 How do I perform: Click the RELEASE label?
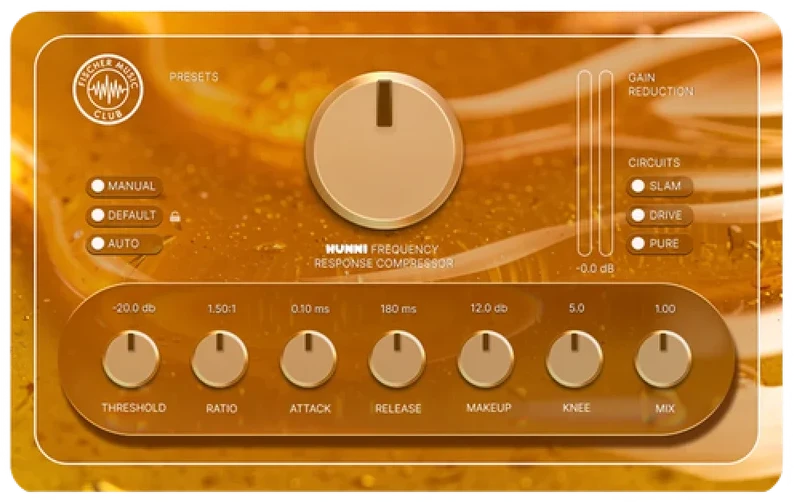pos(398,408)
